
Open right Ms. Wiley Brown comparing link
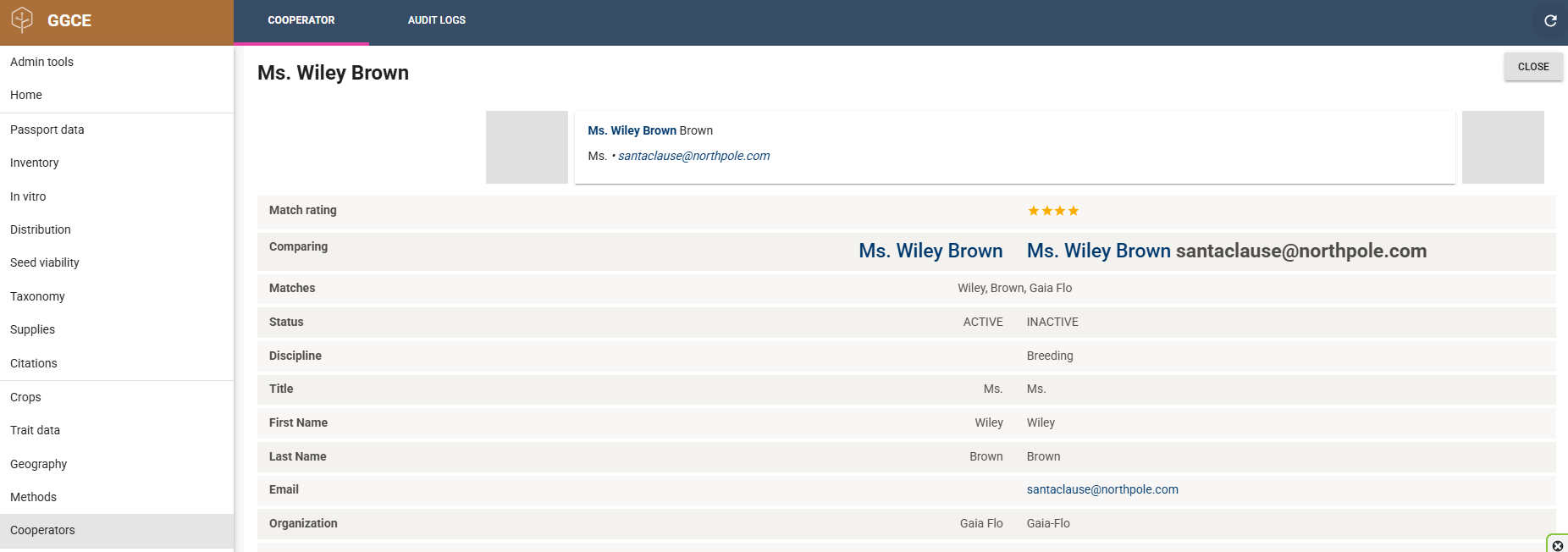click(x=1098, y=251)
